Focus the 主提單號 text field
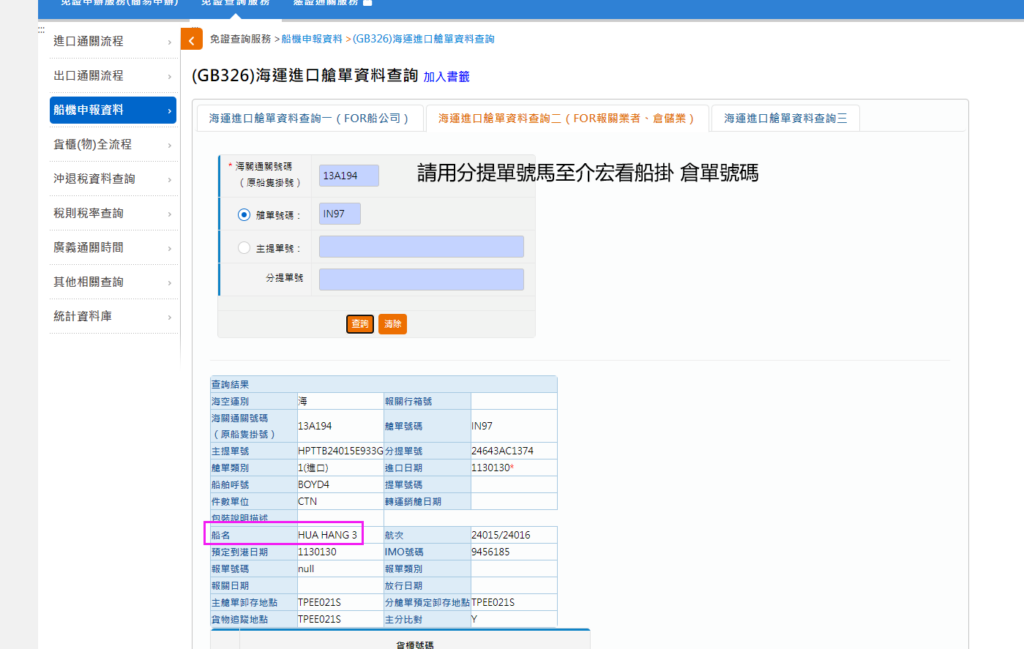 pyautogui.click(x=421, y=247)
